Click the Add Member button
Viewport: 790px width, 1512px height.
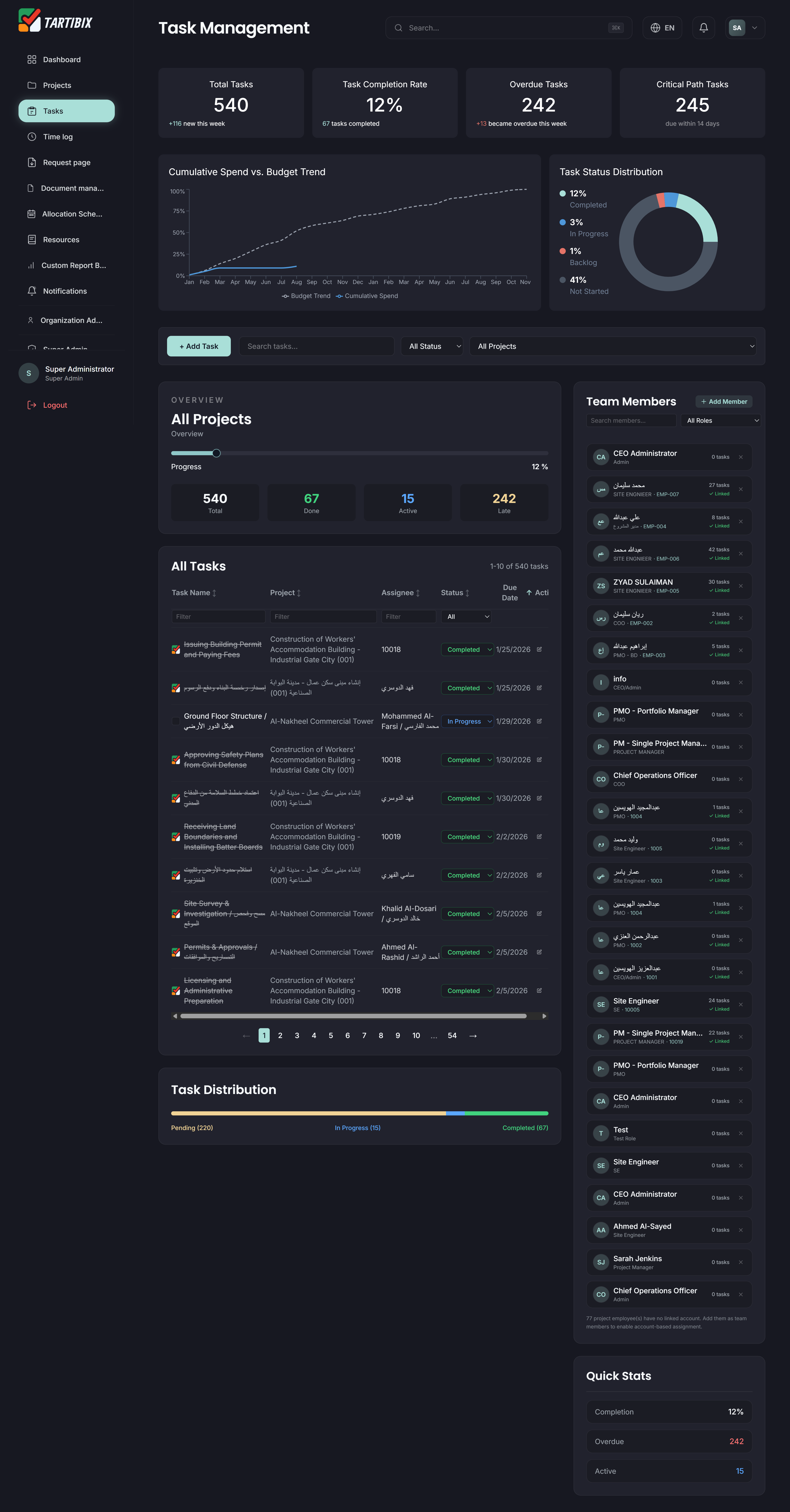(724, 402)
